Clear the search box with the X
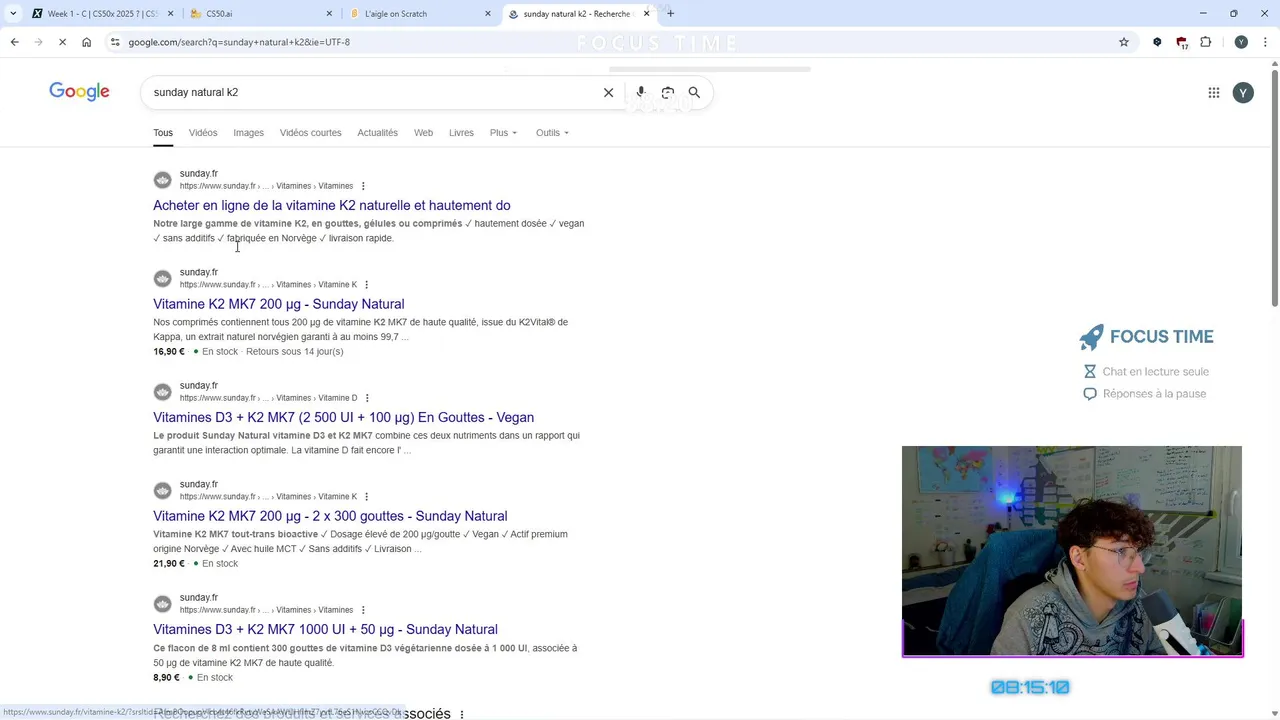Screen dimensions: 1280x720 pos(608,92)
